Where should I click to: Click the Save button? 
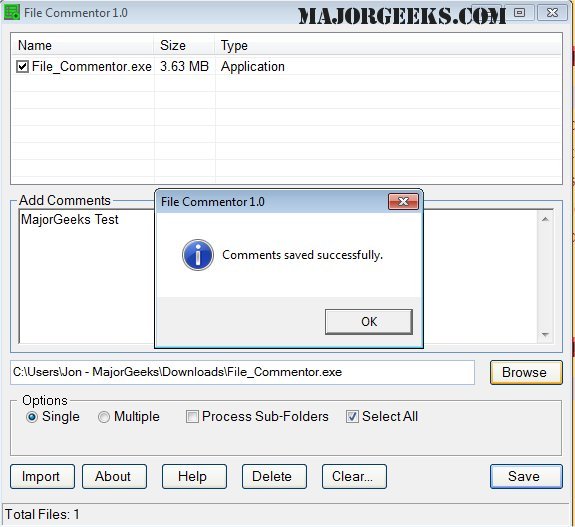[526, 476]
